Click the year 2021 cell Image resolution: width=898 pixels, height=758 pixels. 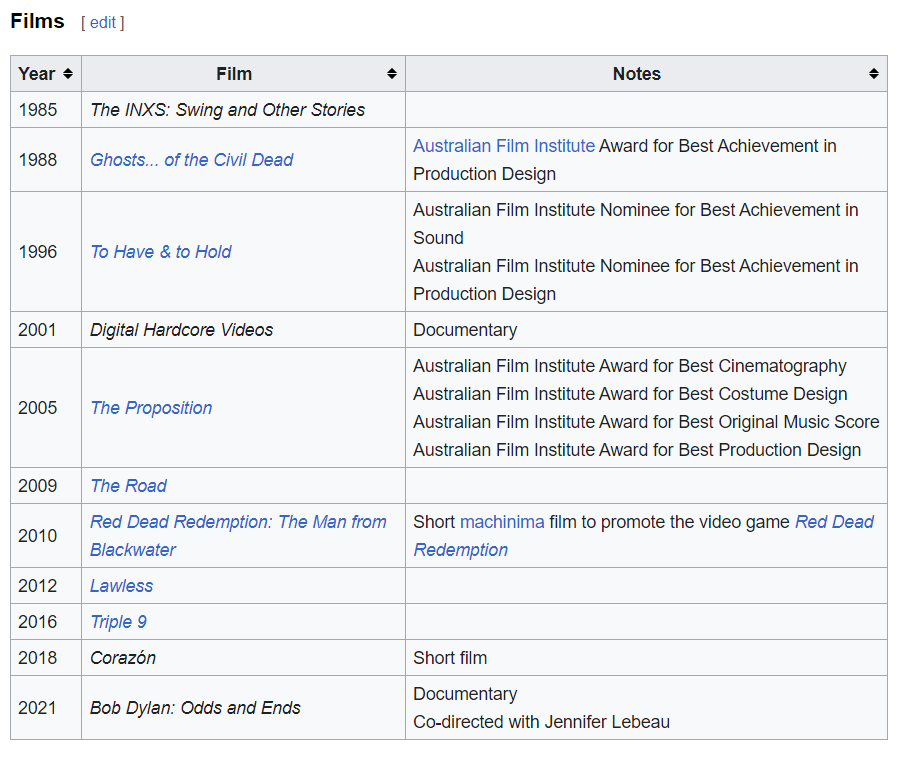click(x=46, y=708)
